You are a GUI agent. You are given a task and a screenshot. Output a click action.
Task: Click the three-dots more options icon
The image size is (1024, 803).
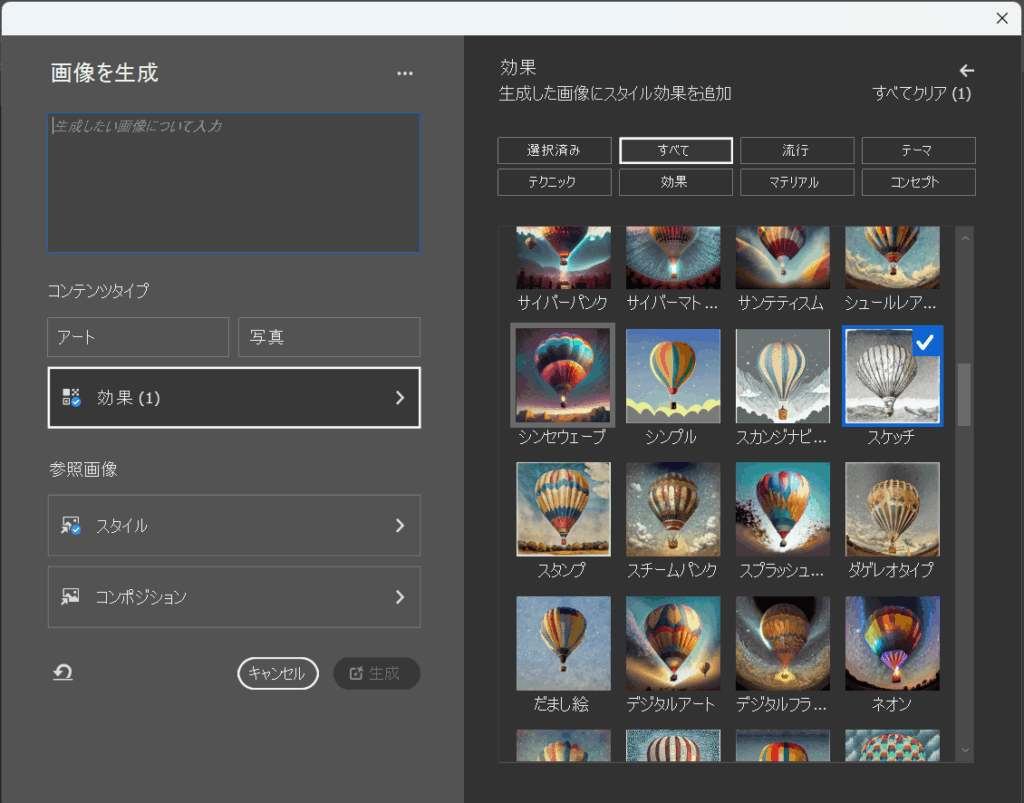point(404,74)
